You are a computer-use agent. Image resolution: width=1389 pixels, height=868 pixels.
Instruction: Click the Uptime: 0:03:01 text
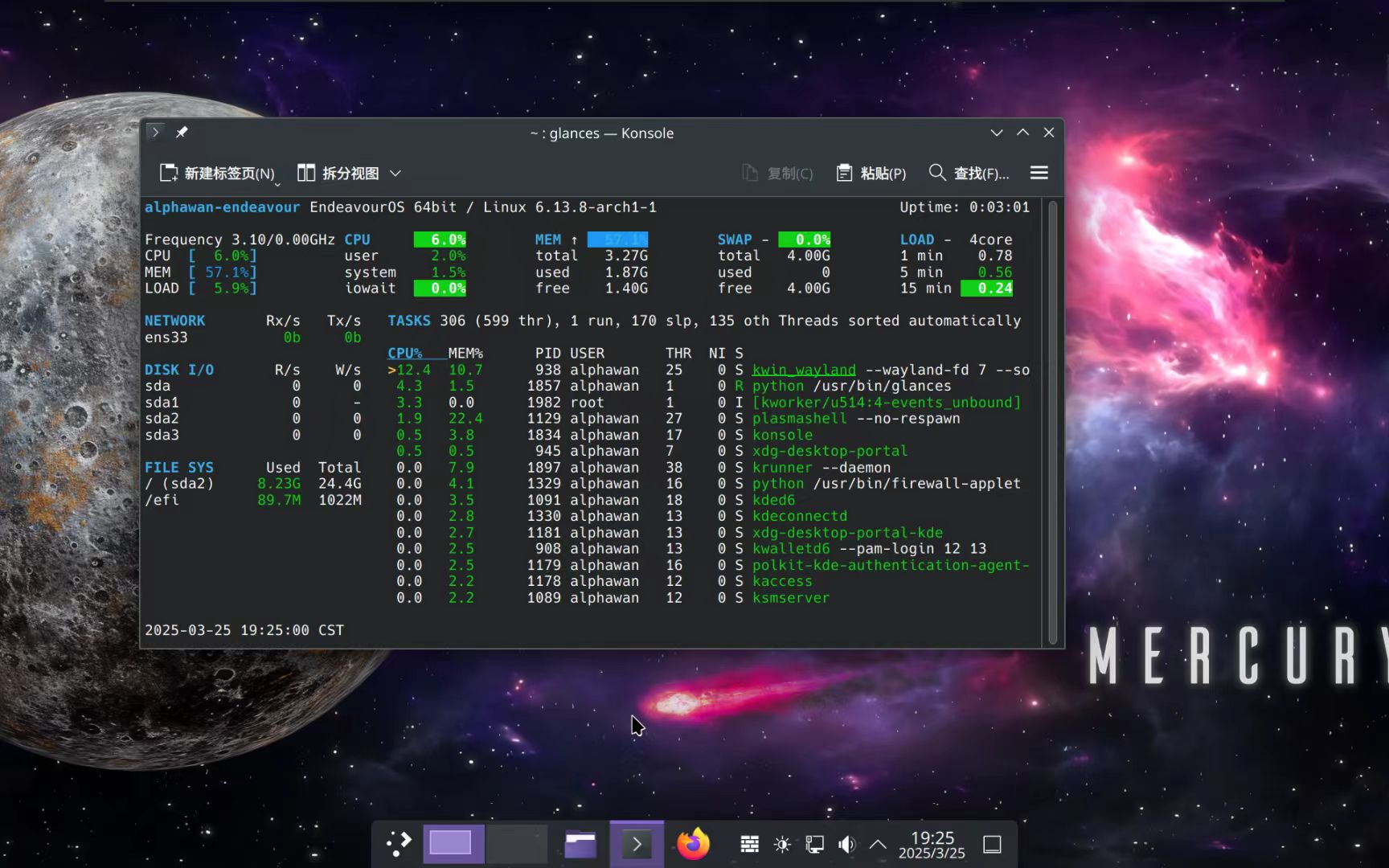[965, 207]
